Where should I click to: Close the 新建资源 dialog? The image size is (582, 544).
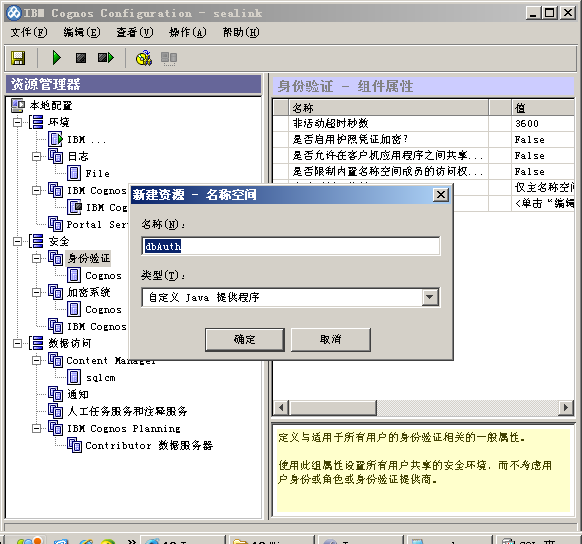click(x=441, y=194)
